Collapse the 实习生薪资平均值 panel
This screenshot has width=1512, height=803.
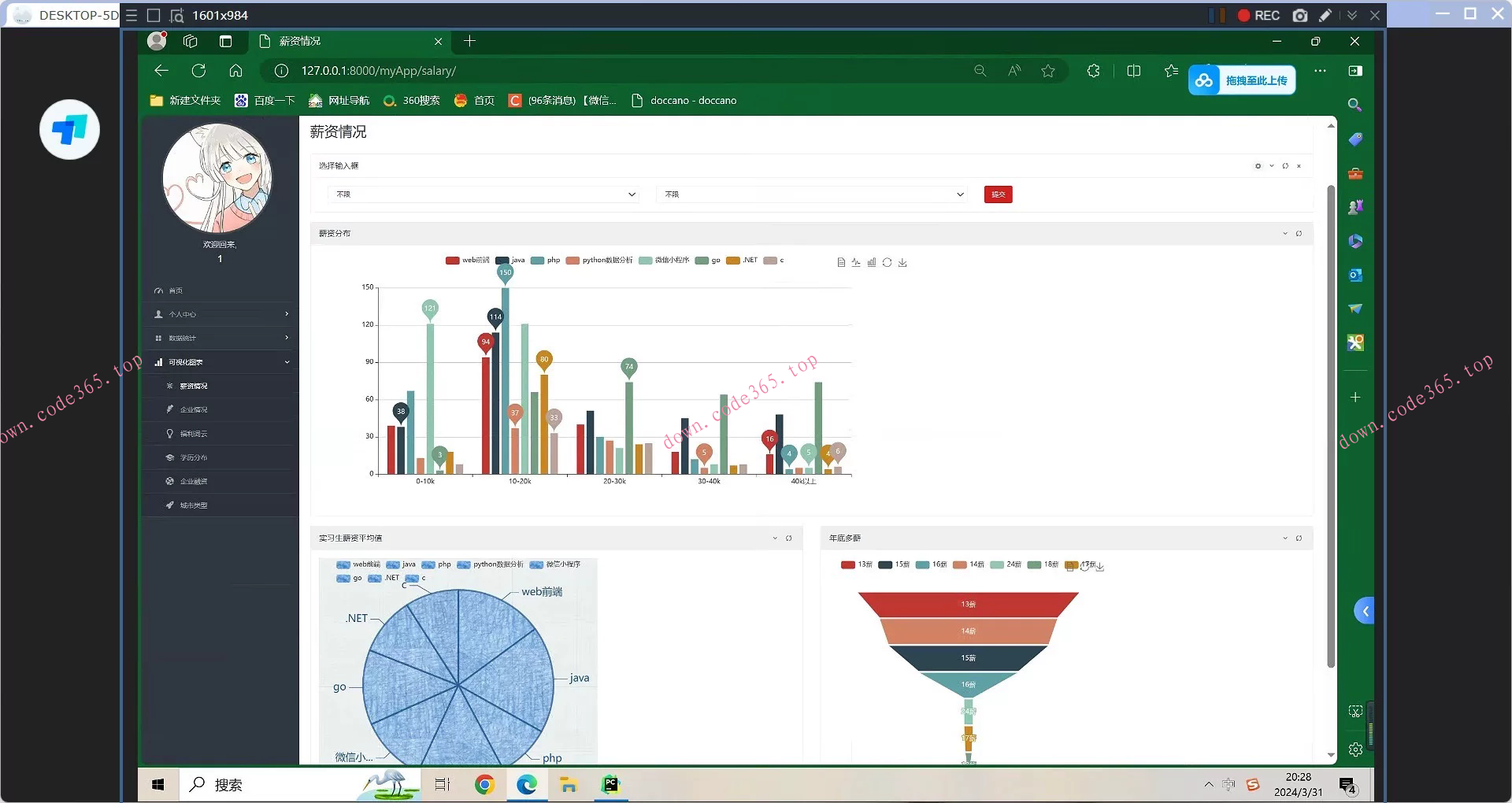click(775, 538)
